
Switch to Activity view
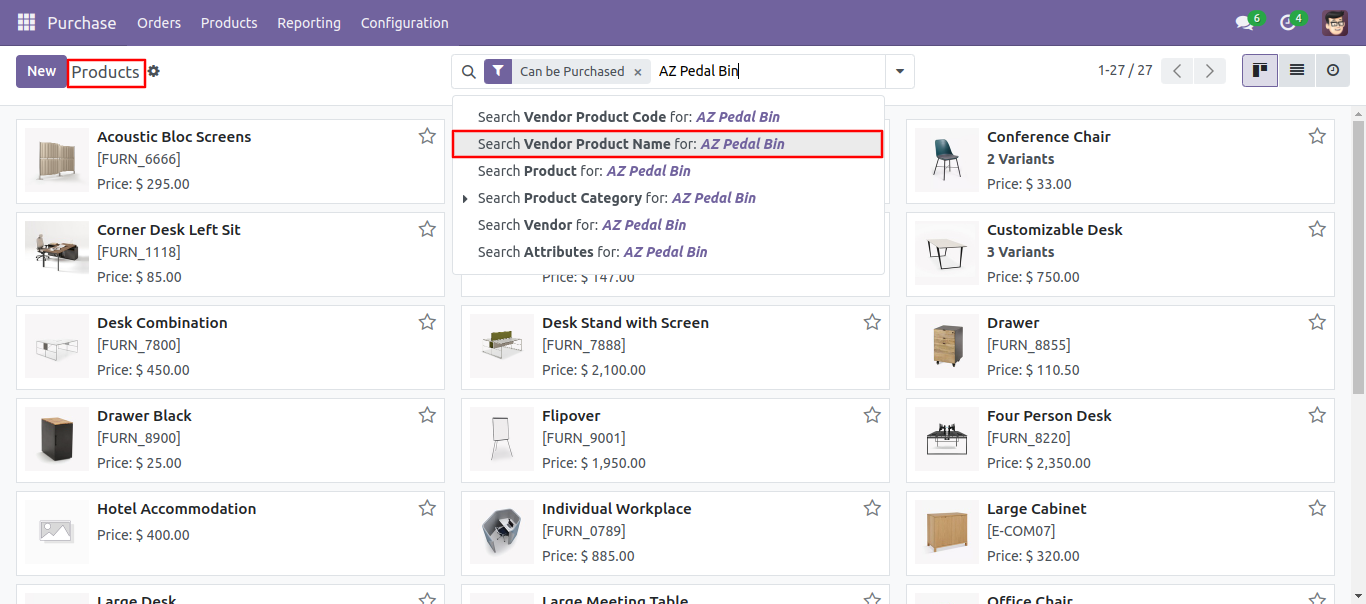coord(1333,71)
